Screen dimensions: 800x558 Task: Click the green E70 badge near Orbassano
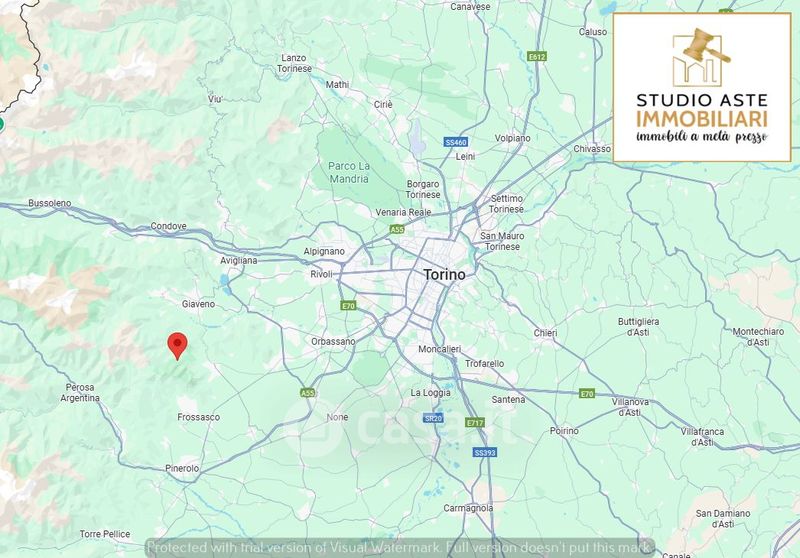tap(348, 306)
